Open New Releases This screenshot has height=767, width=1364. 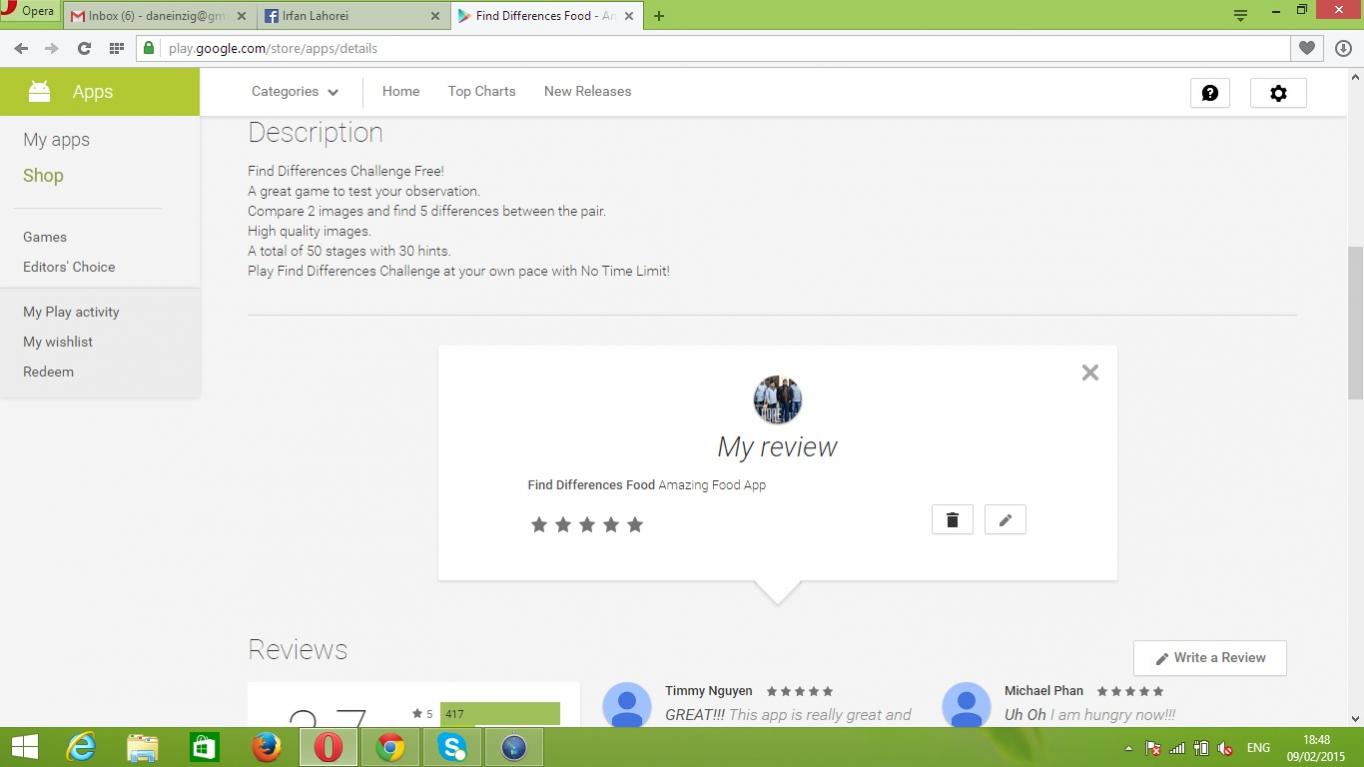587,91
